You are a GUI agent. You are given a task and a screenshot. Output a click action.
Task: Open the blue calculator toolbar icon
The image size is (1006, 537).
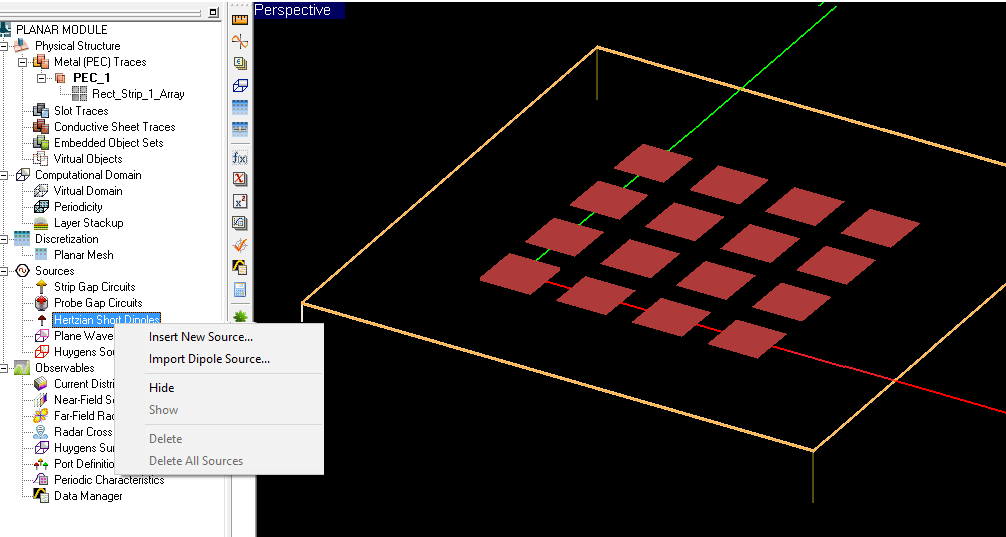240,289
